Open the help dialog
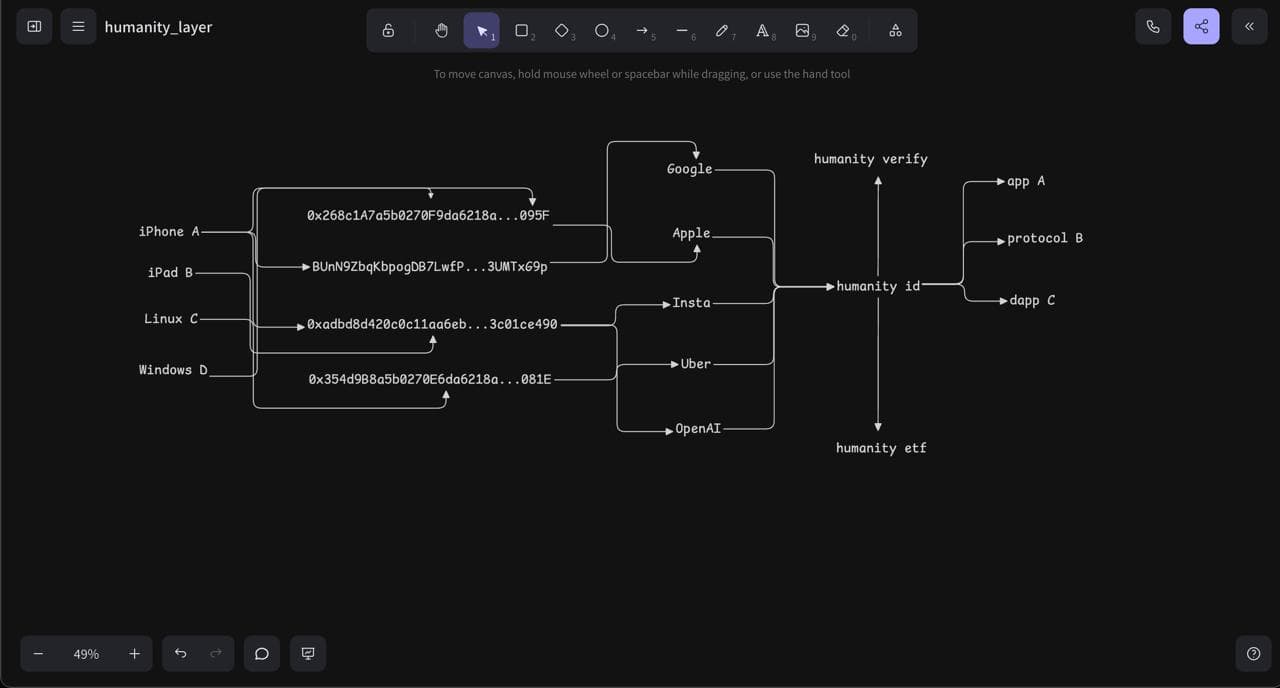This screenshot has height=688, width=1280. pyautogui.click(x=1253, y=653)
